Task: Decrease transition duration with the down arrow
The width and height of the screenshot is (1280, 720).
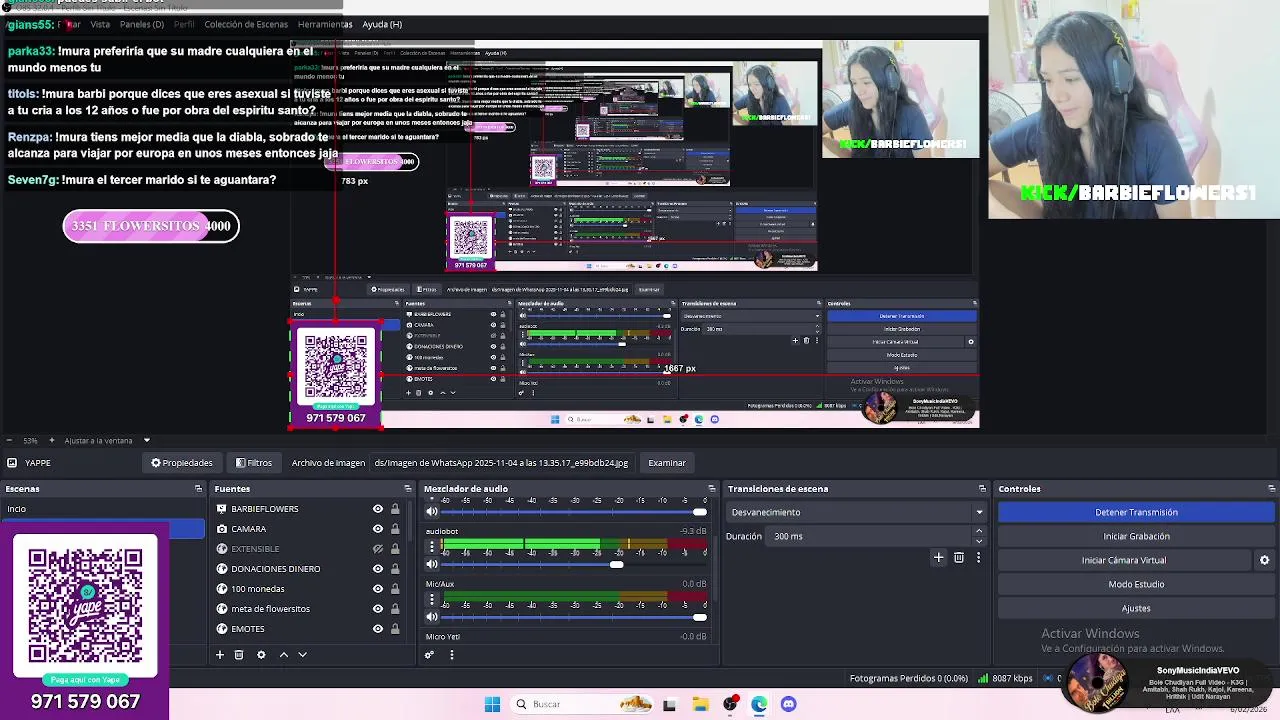Action: 979,541
